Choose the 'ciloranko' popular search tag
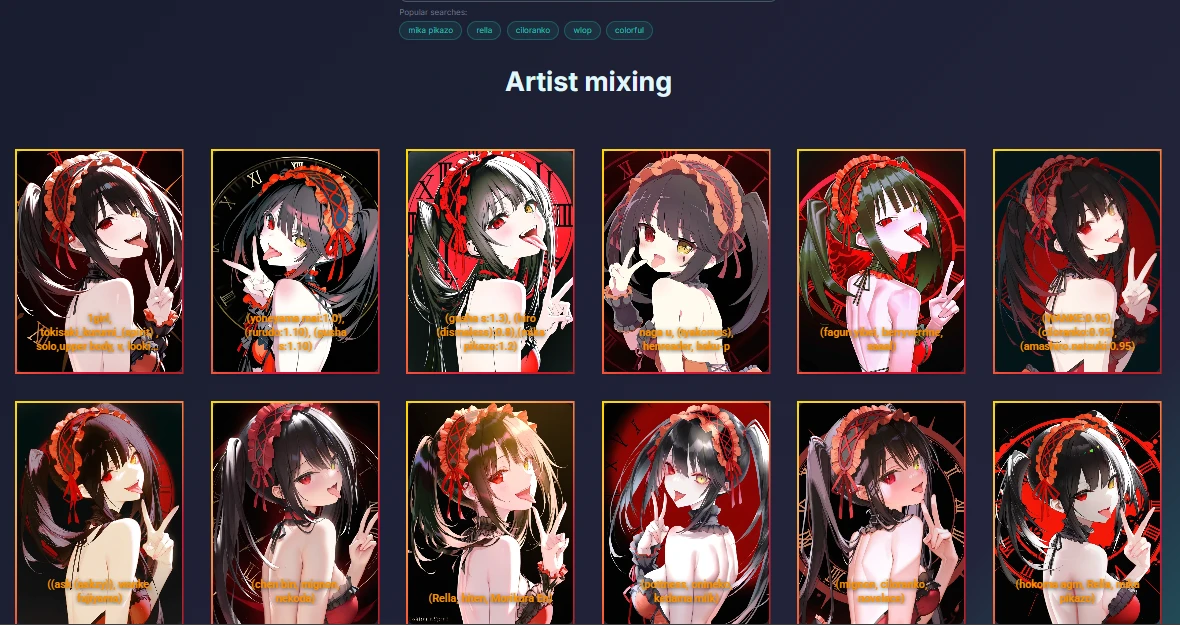Screen dimensions: 1180x625 [532, 31]
